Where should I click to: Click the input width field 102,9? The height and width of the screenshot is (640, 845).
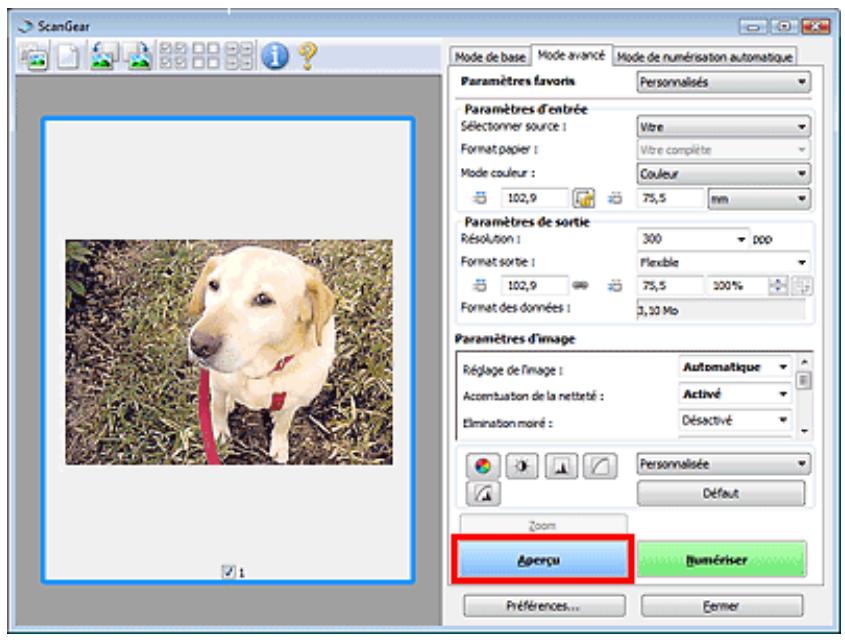coord(535,198)
